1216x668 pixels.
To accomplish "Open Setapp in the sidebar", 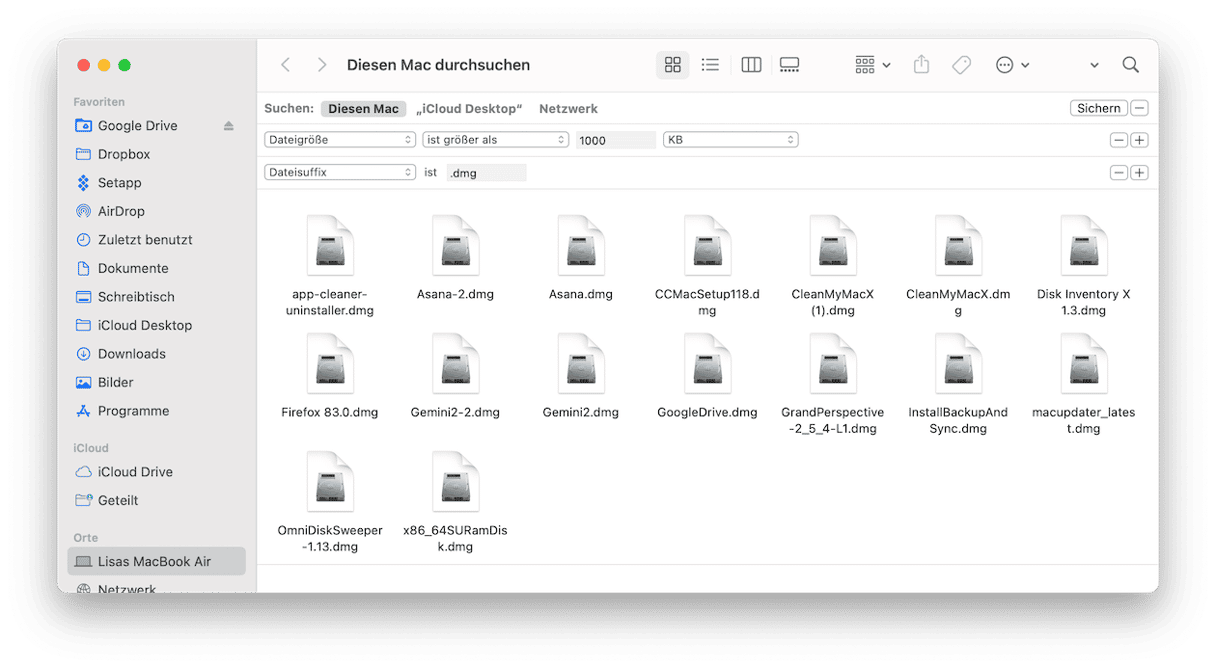I will click(119, 183).
